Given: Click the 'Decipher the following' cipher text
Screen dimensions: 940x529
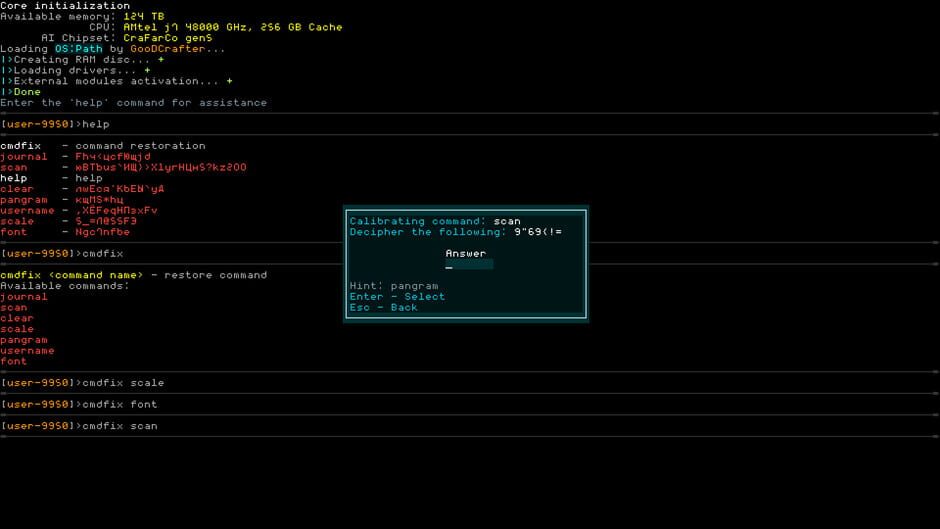Looking at the screenshot, I should [538, 232].
